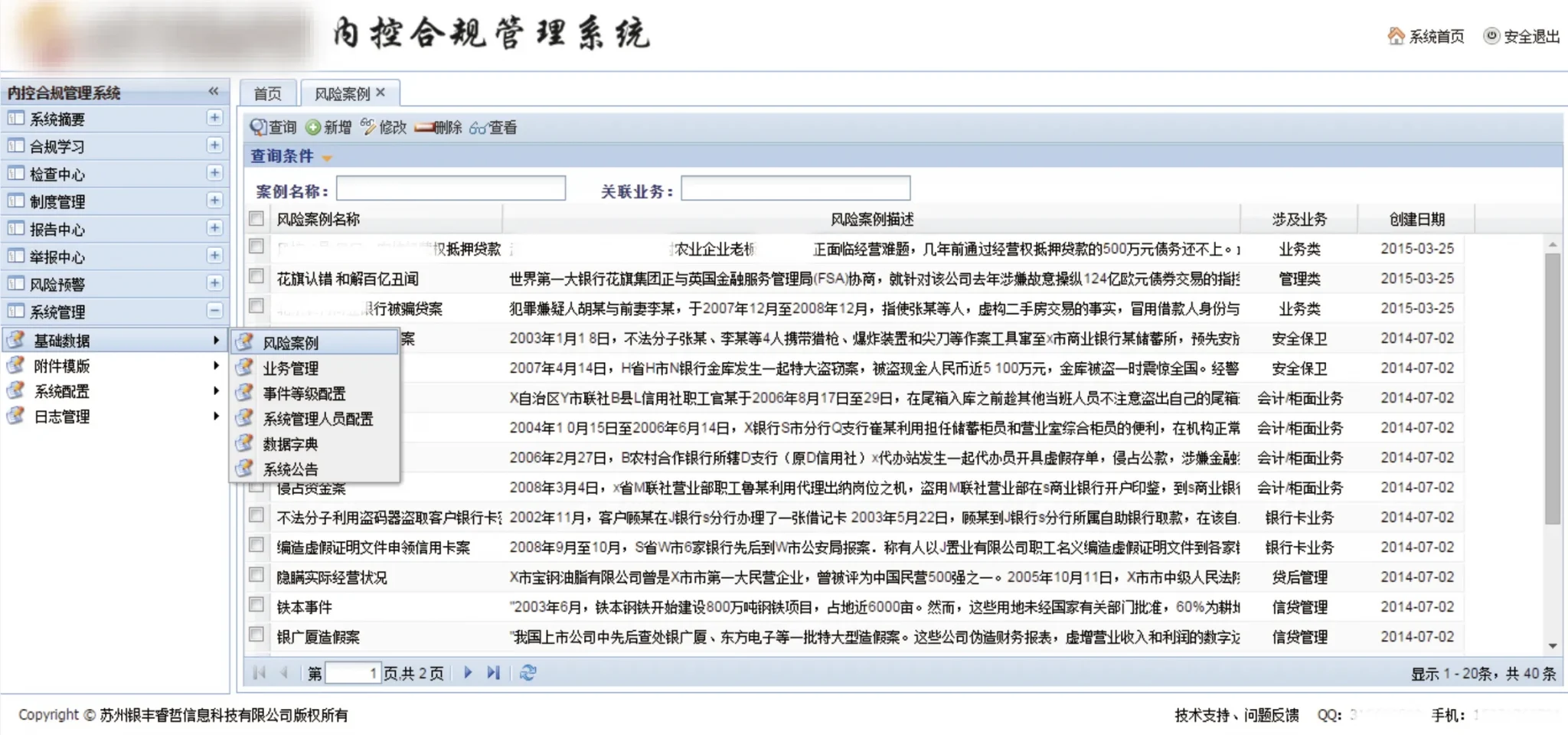Click the 查询 search toolbar icon

pyautogui.click(x=259, y=127)
